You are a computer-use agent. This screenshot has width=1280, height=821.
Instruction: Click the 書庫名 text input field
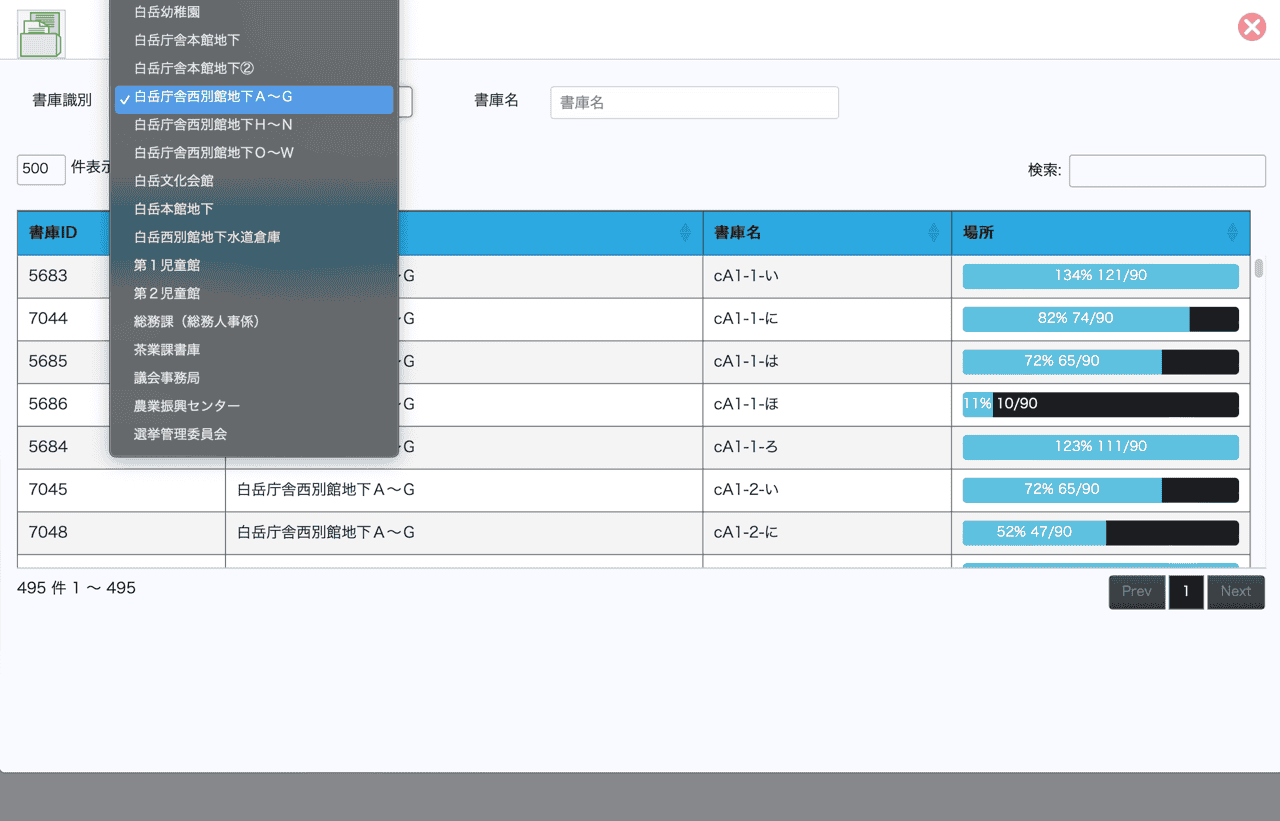[694, 102]
